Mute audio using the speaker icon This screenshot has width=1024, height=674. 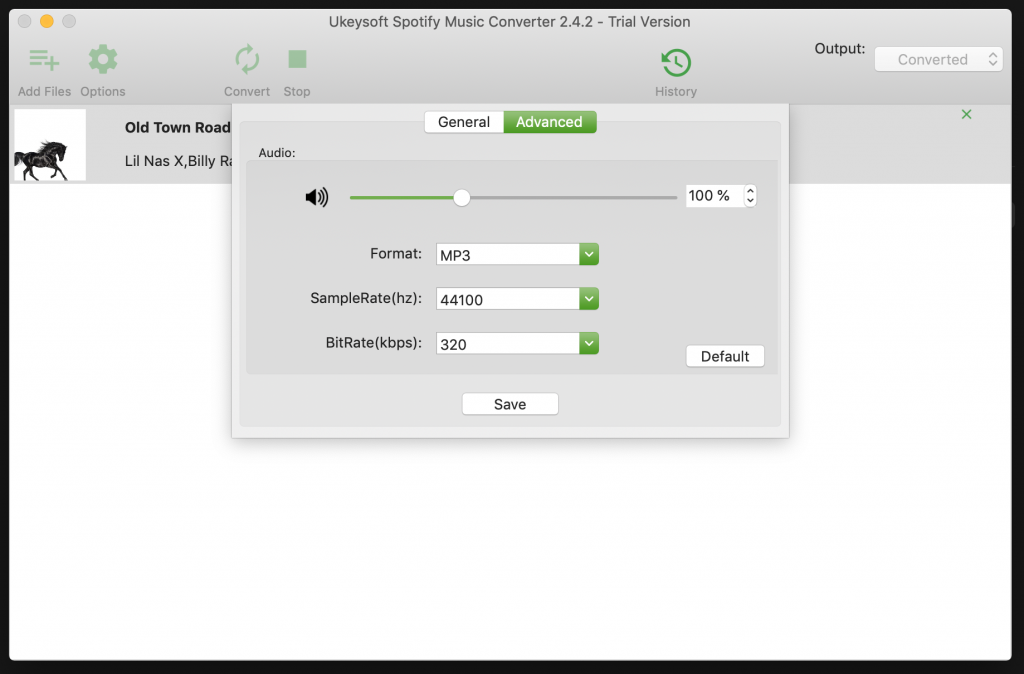(317, 196)
